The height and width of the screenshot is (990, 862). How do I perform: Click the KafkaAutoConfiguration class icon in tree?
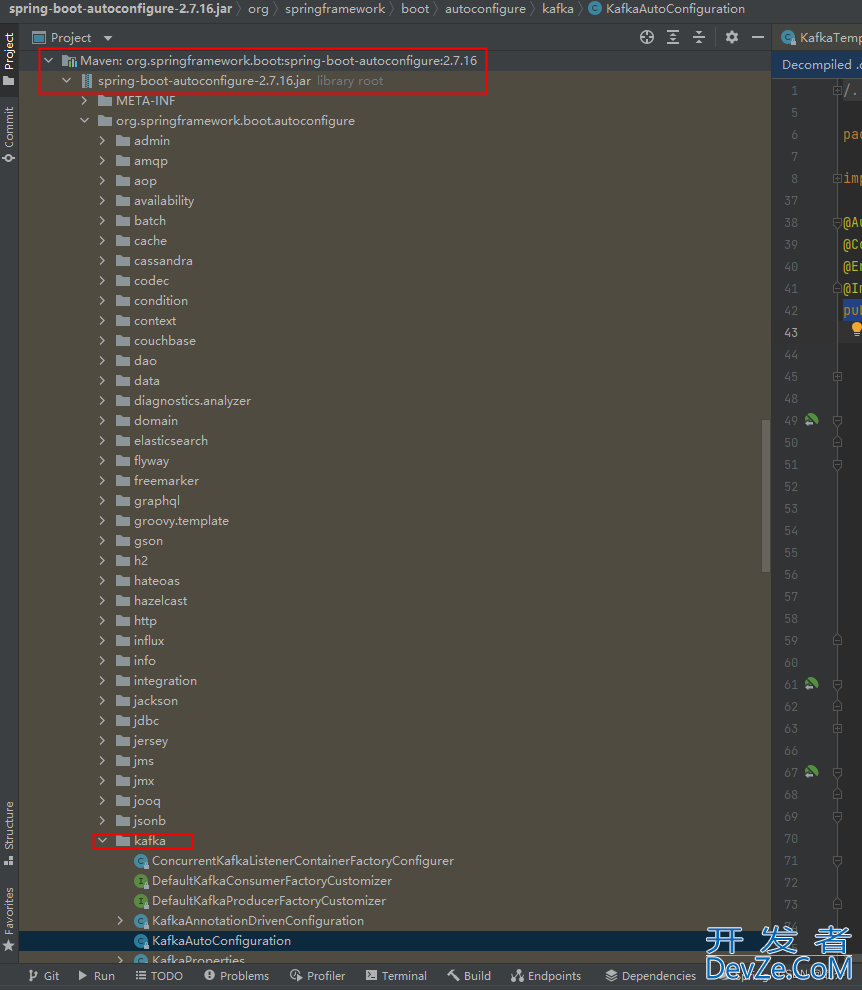tap(141, 941)
